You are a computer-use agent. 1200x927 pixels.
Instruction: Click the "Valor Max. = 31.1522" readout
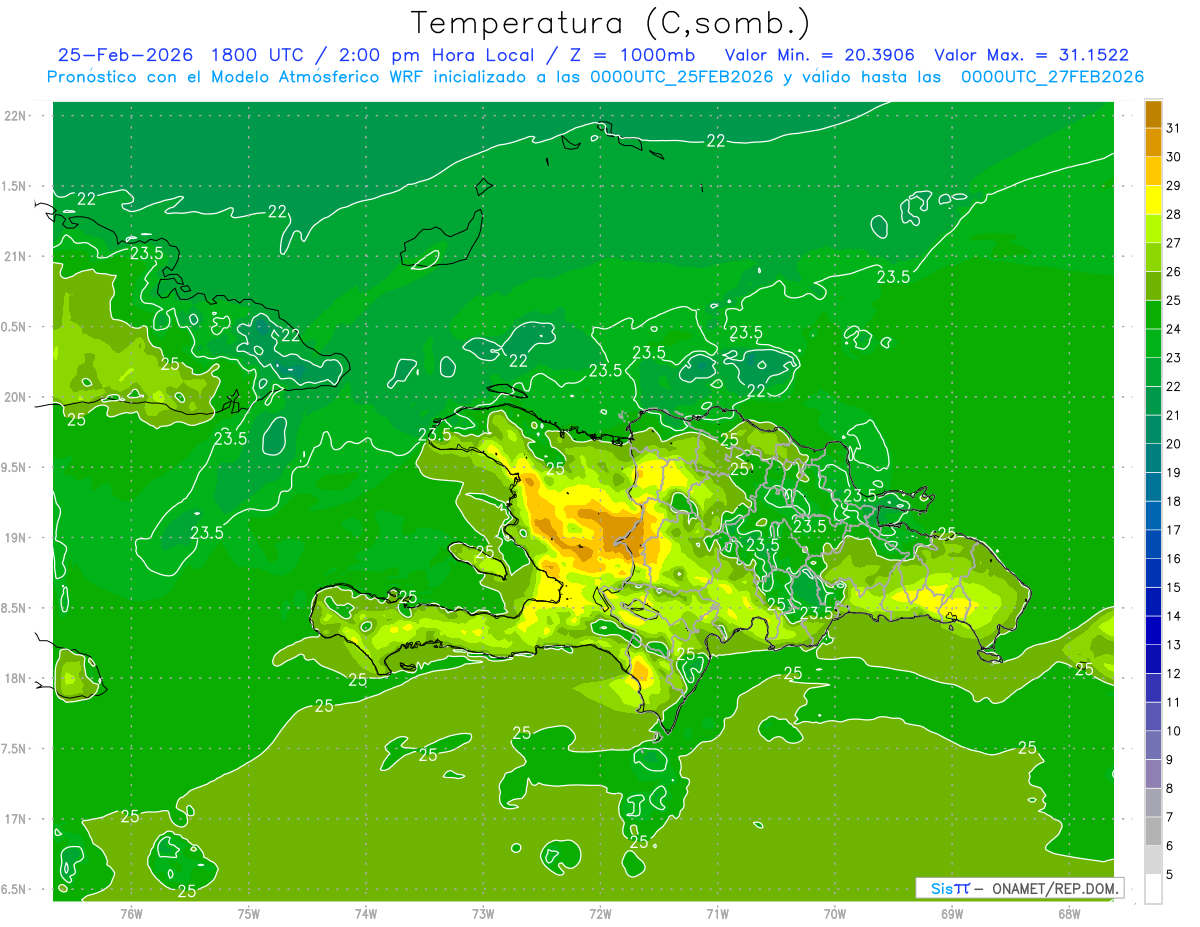[x=1031, y=56]
